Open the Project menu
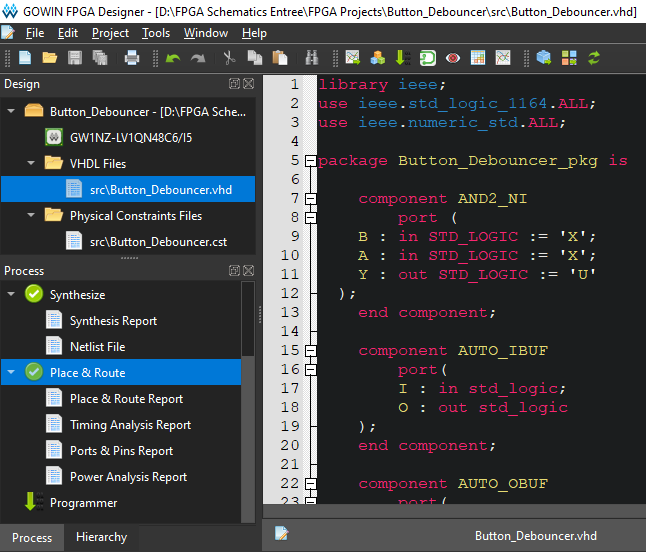This screenshot has width=646, height=552. click(110, 33)
